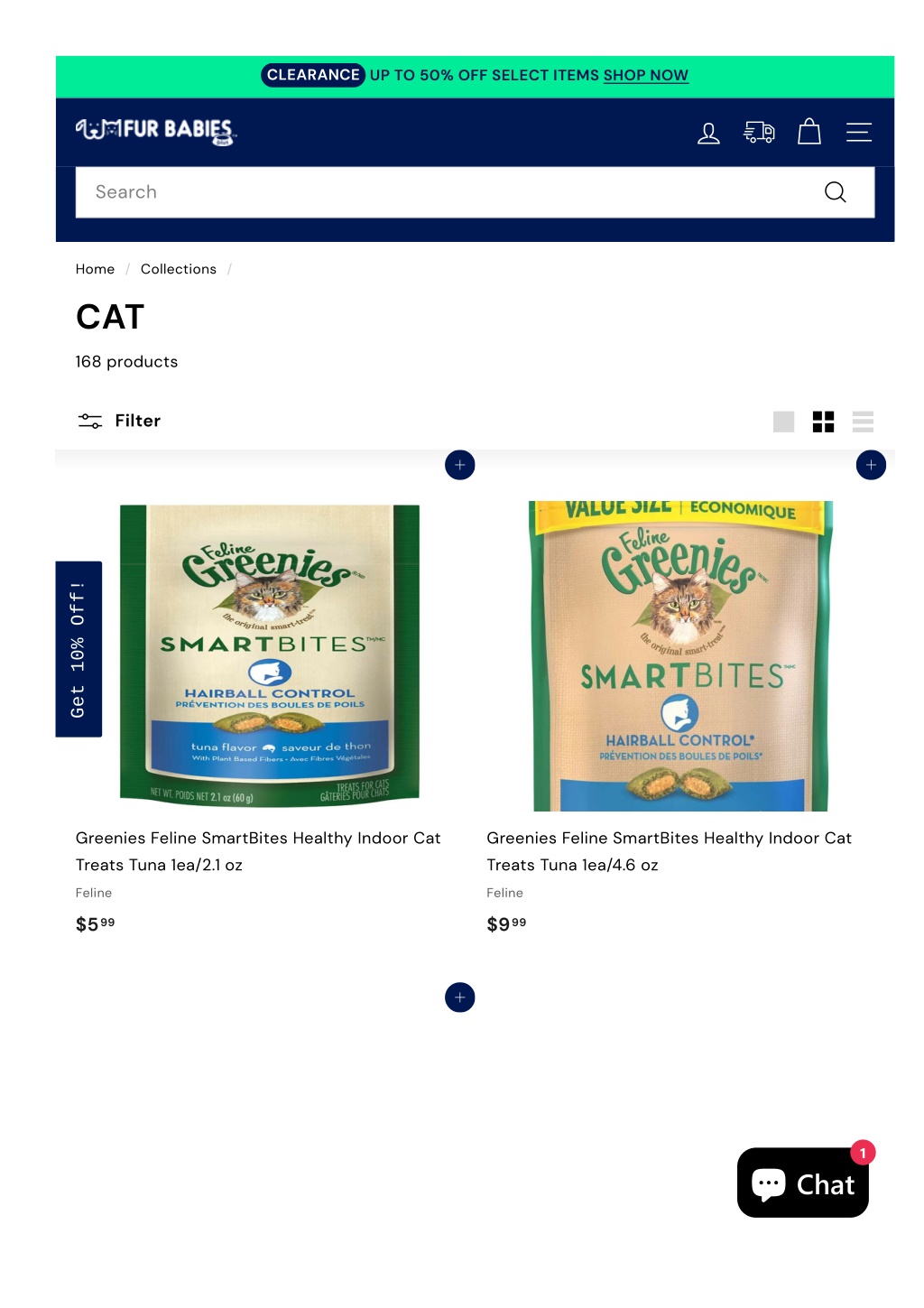Open the shopping bag cart
The height and width of the screenshot is (1308, 924).
click(809, 132)
